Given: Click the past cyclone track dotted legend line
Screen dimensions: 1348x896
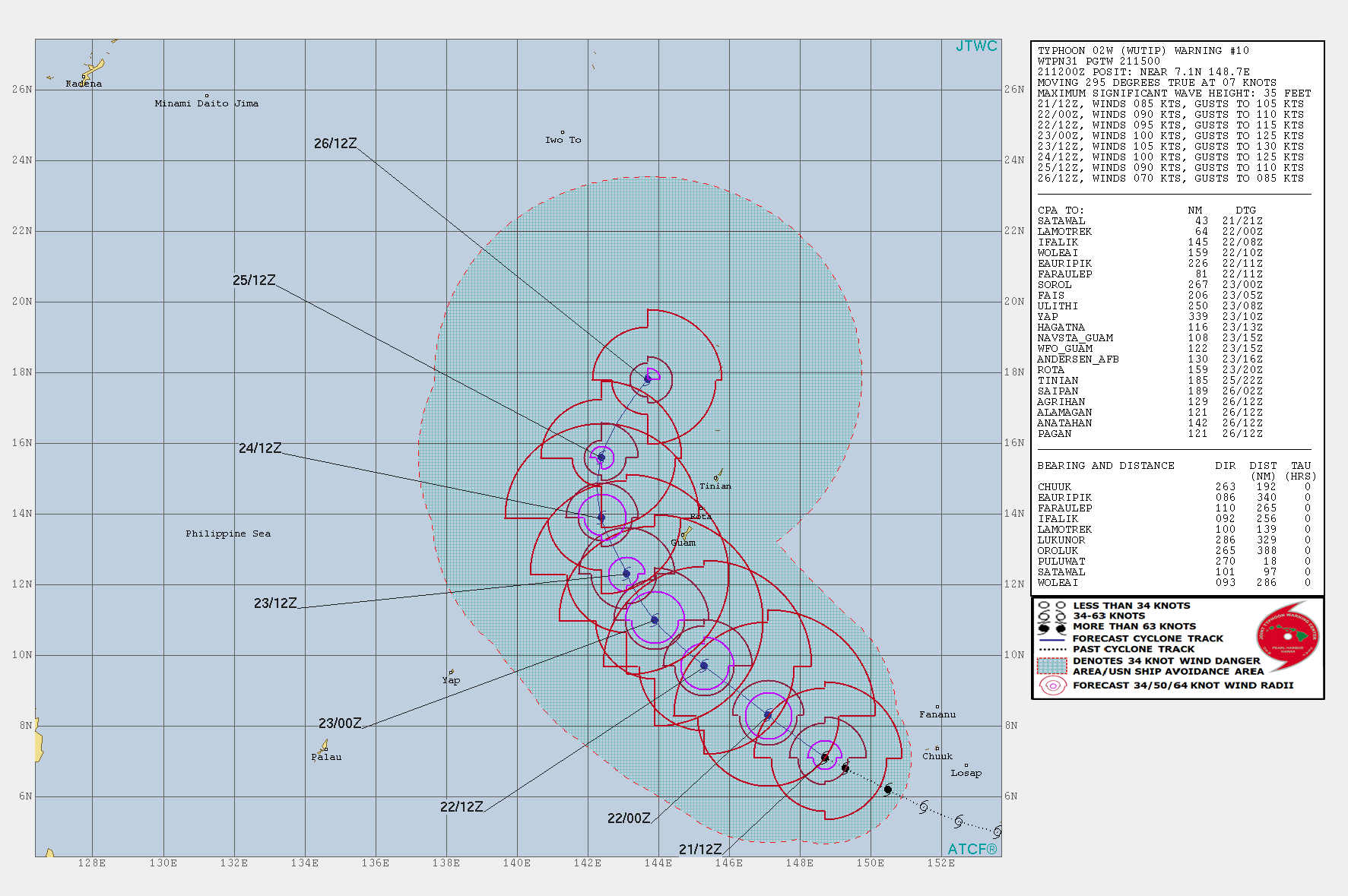Looking at the screenshot, I should click(x=1052, y=650).
